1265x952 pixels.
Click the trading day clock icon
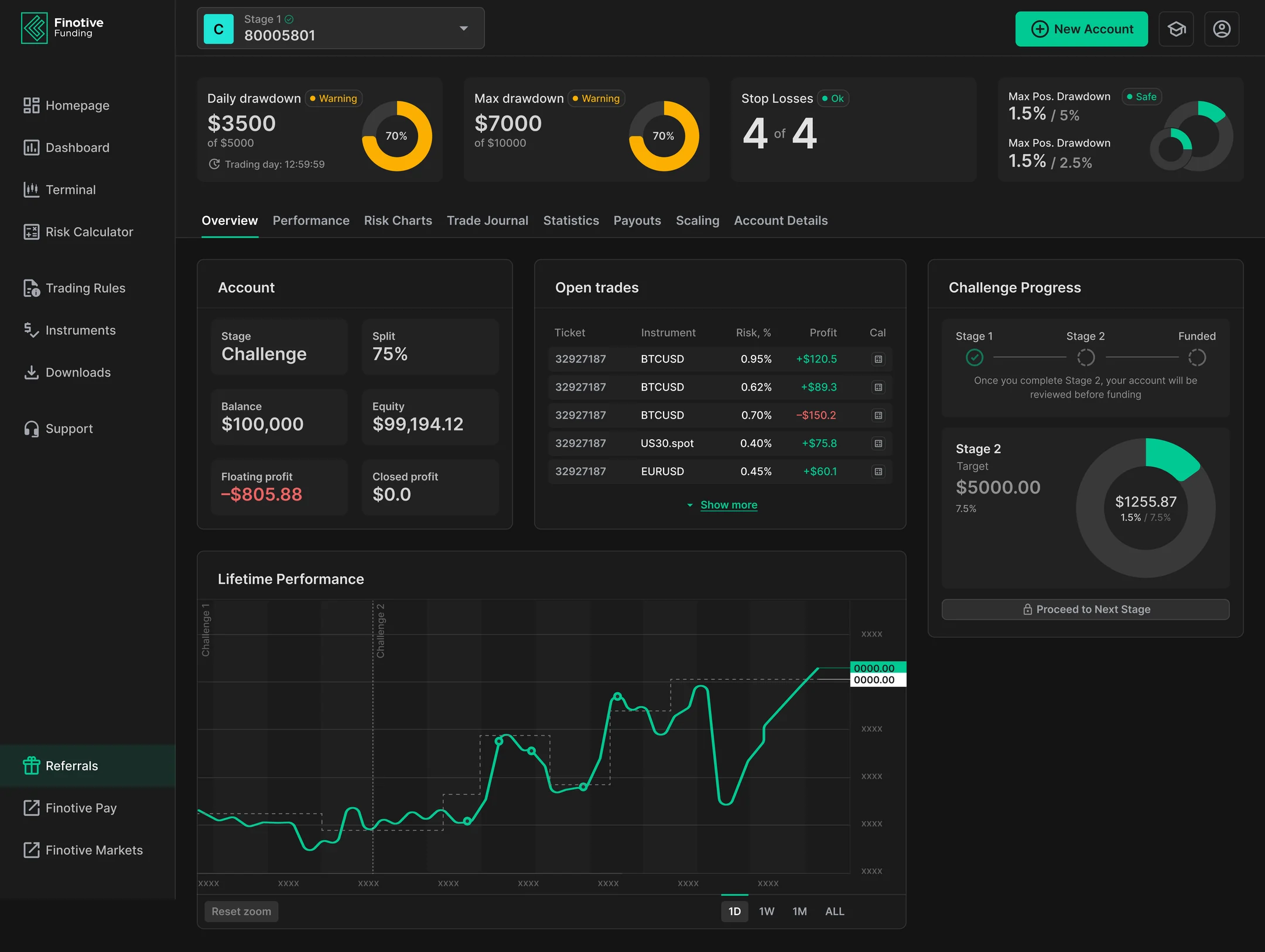(x=214, y=164)
